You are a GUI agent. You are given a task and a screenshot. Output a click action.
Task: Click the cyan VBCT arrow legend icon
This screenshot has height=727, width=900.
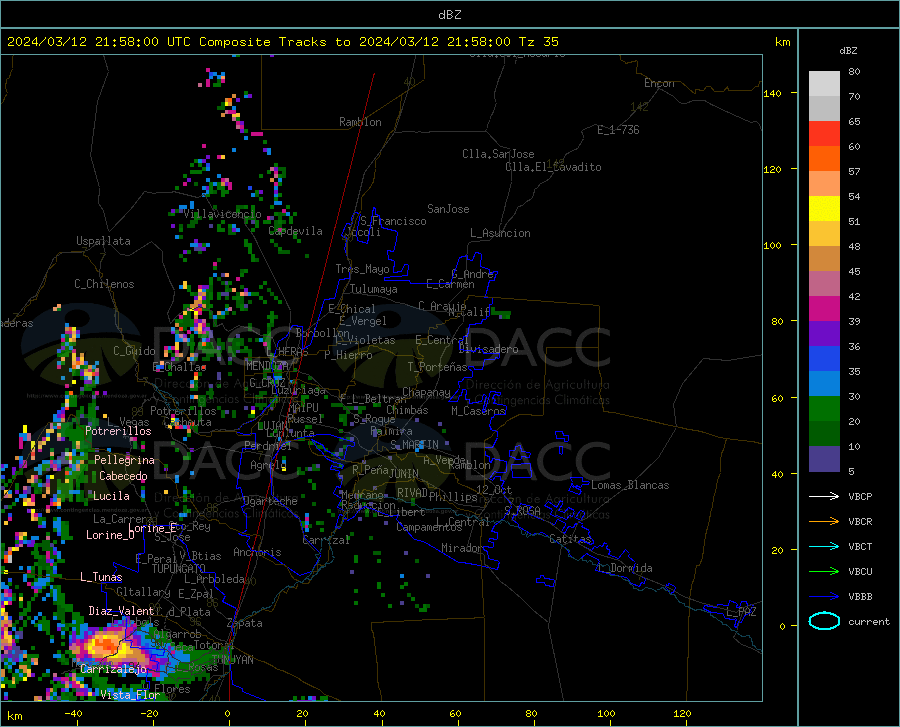tap(824, 546)
